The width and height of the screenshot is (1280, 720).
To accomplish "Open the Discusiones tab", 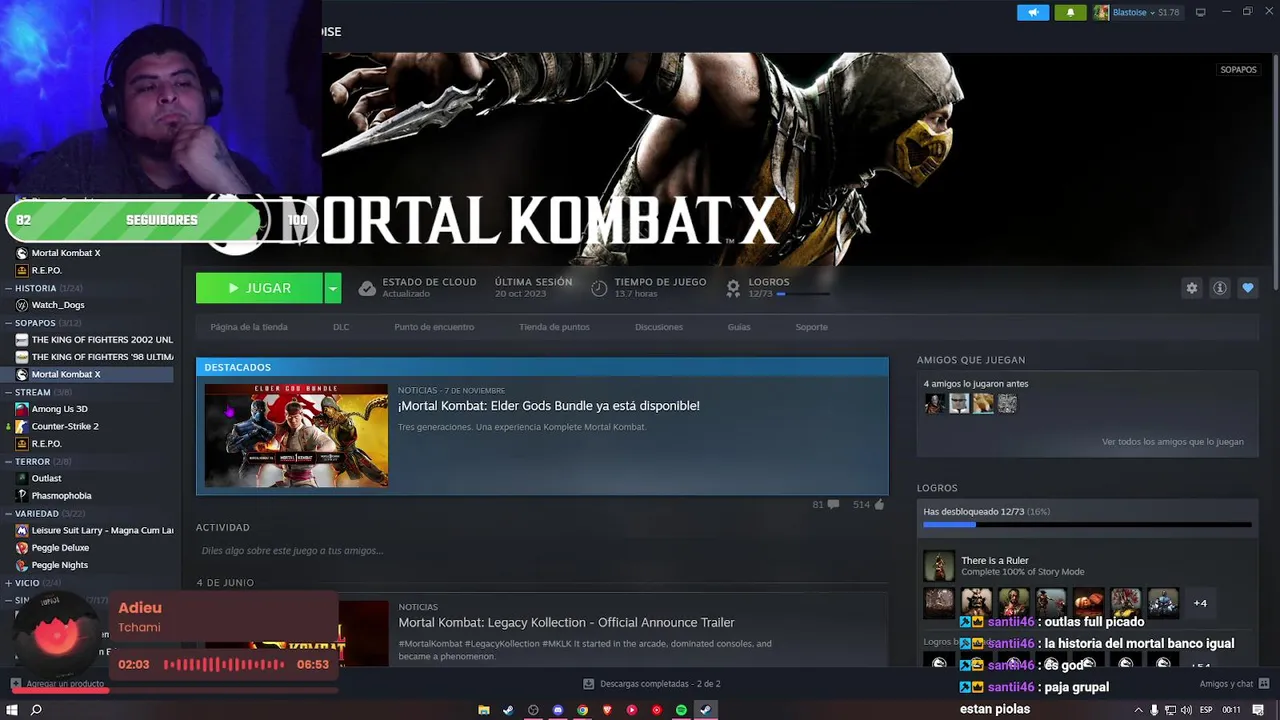I will 659,327.
